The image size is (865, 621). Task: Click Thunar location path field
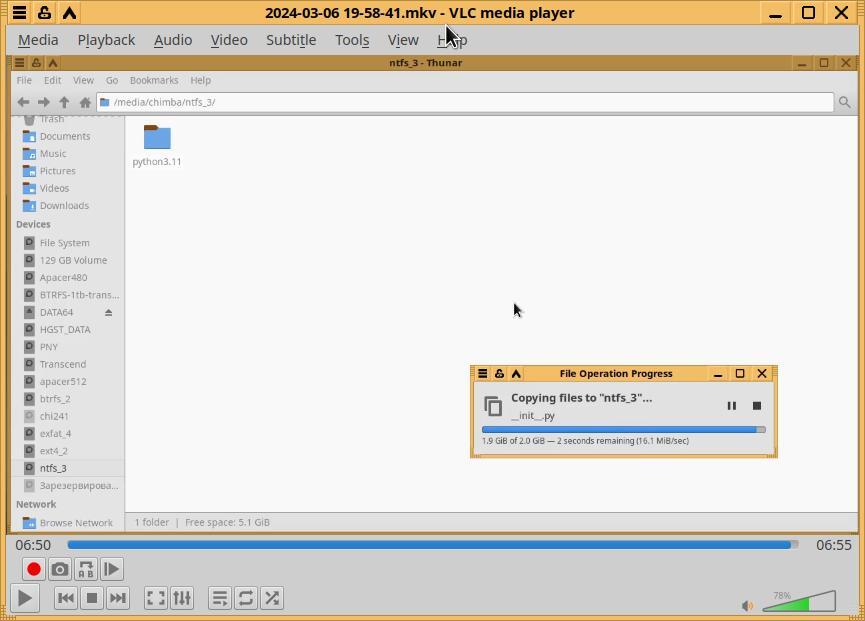coord(465,102)
